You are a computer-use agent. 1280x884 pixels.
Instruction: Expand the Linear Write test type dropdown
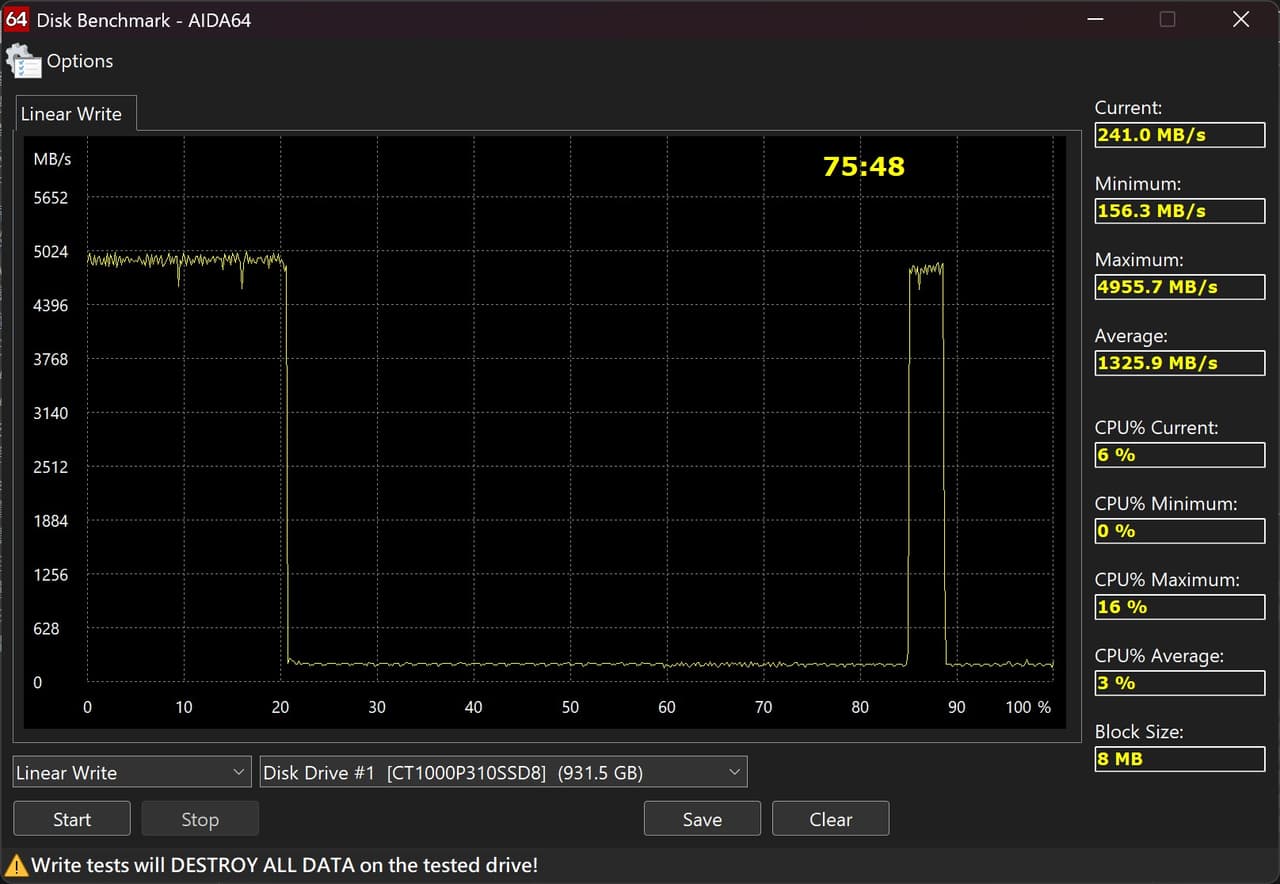(131, 772)
